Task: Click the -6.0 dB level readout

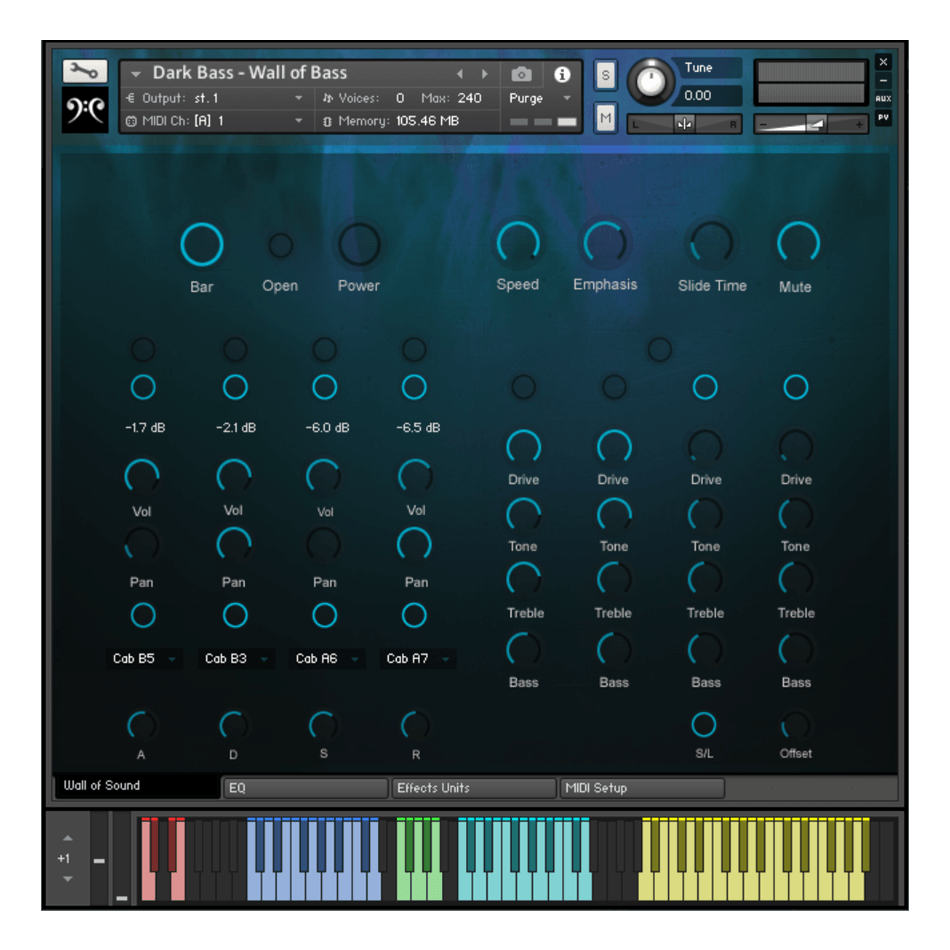Action: pyautogui.click(x=327, y=428)
